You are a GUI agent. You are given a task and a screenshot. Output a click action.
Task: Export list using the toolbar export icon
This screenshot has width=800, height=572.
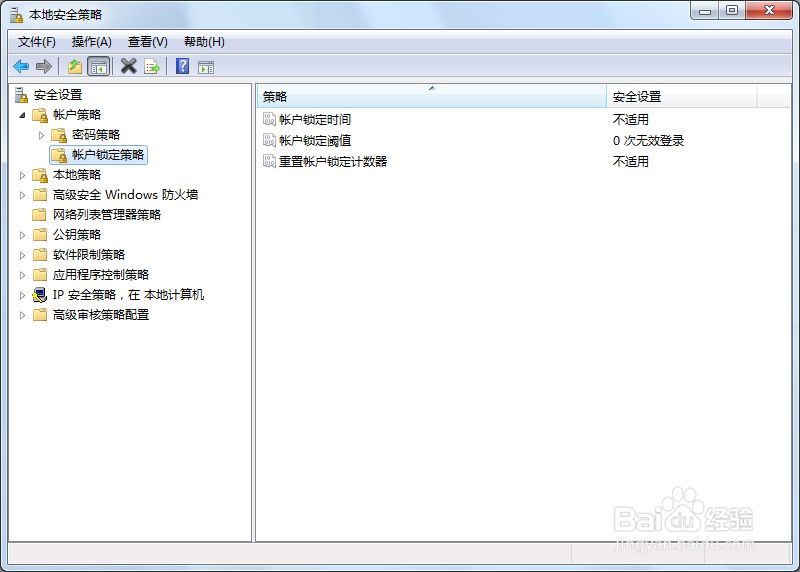[152, 66]
